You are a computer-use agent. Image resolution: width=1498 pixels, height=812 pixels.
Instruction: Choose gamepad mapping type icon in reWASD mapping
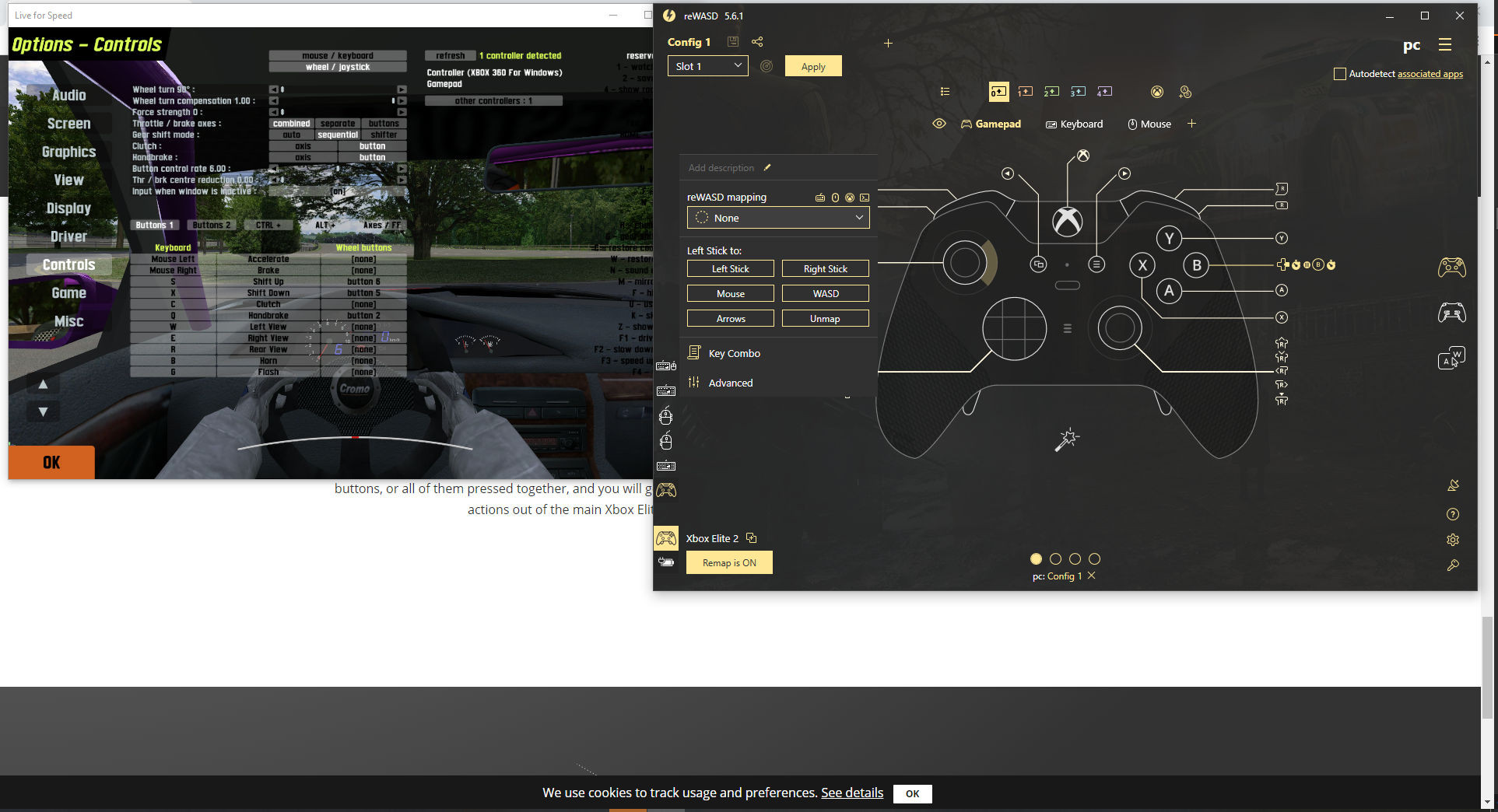pos(850,198)
